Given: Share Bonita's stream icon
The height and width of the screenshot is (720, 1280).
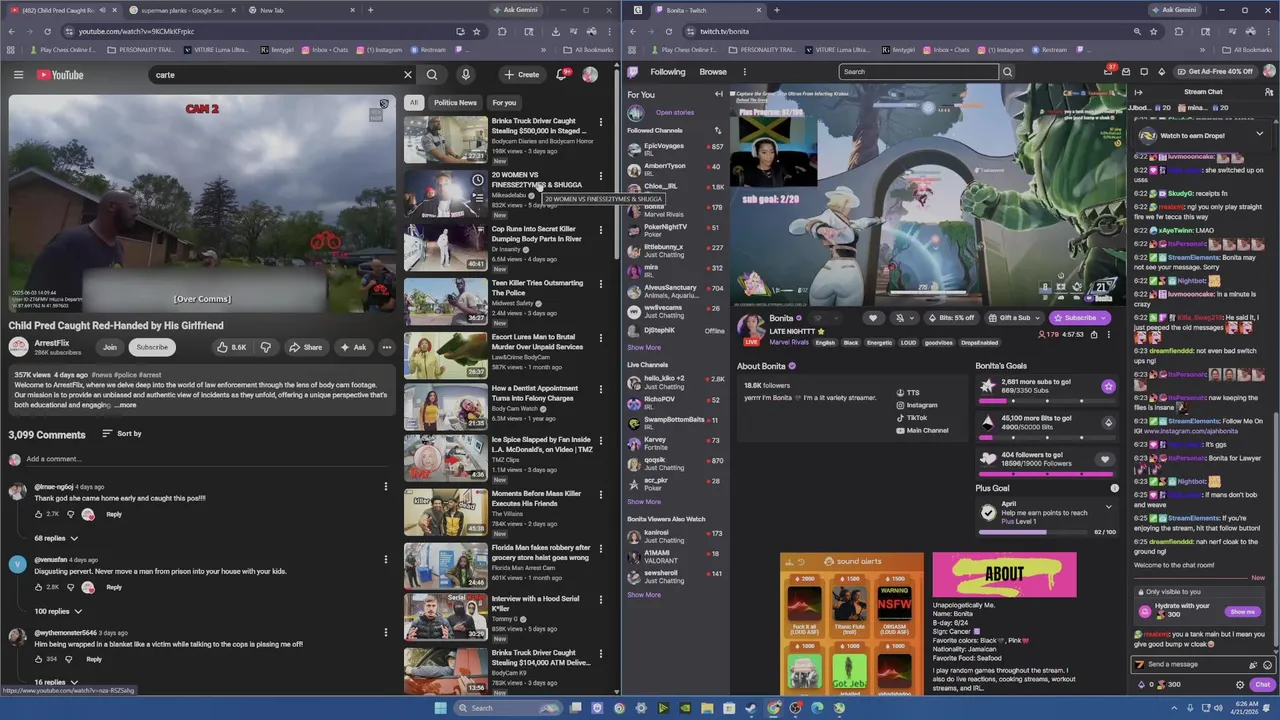Looking at the screenshot, I should tap(1093, 335).
